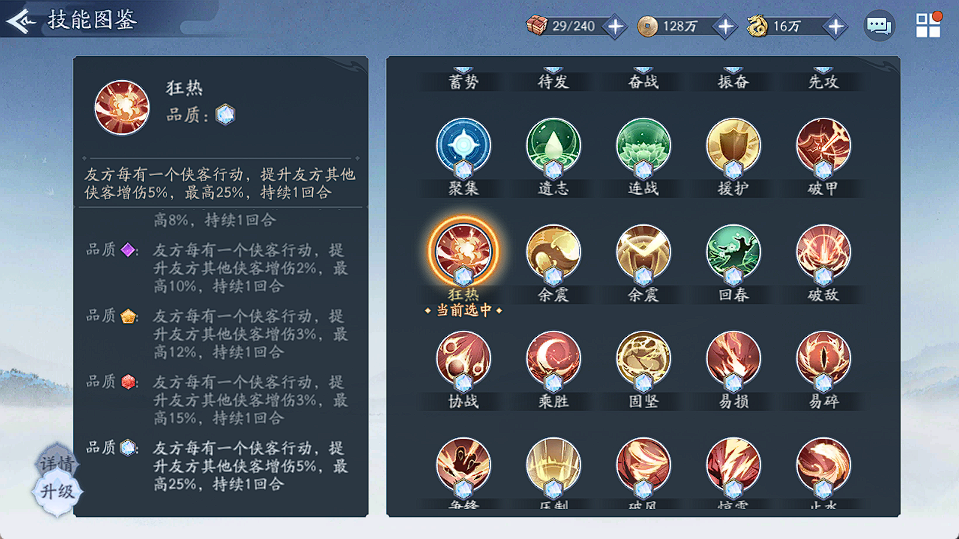Go back using the arrow icon
Viewport: 959px width, 539px height.
tap(21, 21)
